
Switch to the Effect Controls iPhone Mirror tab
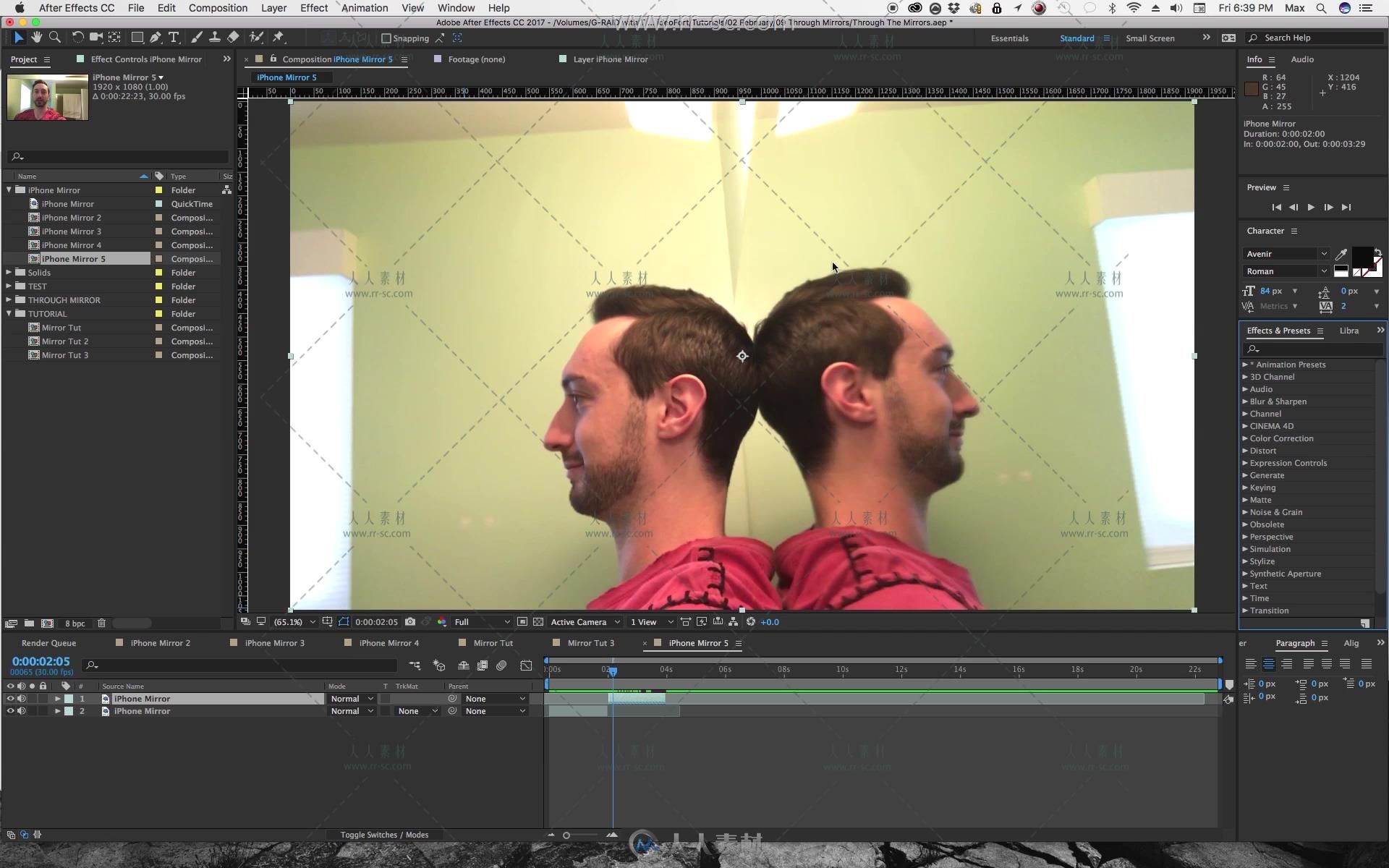(146, 59)
